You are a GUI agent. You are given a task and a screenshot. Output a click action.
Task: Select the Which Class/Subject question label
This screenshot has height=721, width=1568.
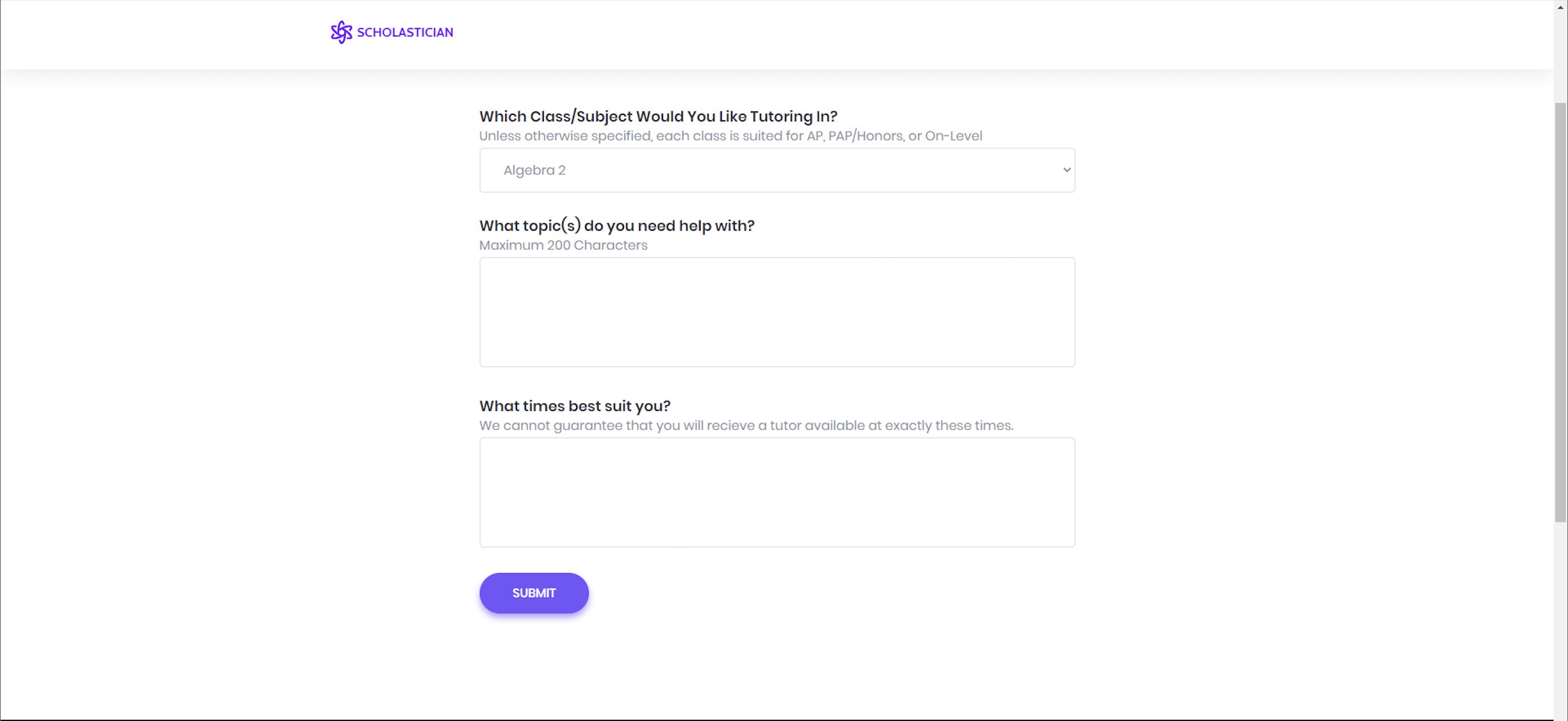(658, 116)
